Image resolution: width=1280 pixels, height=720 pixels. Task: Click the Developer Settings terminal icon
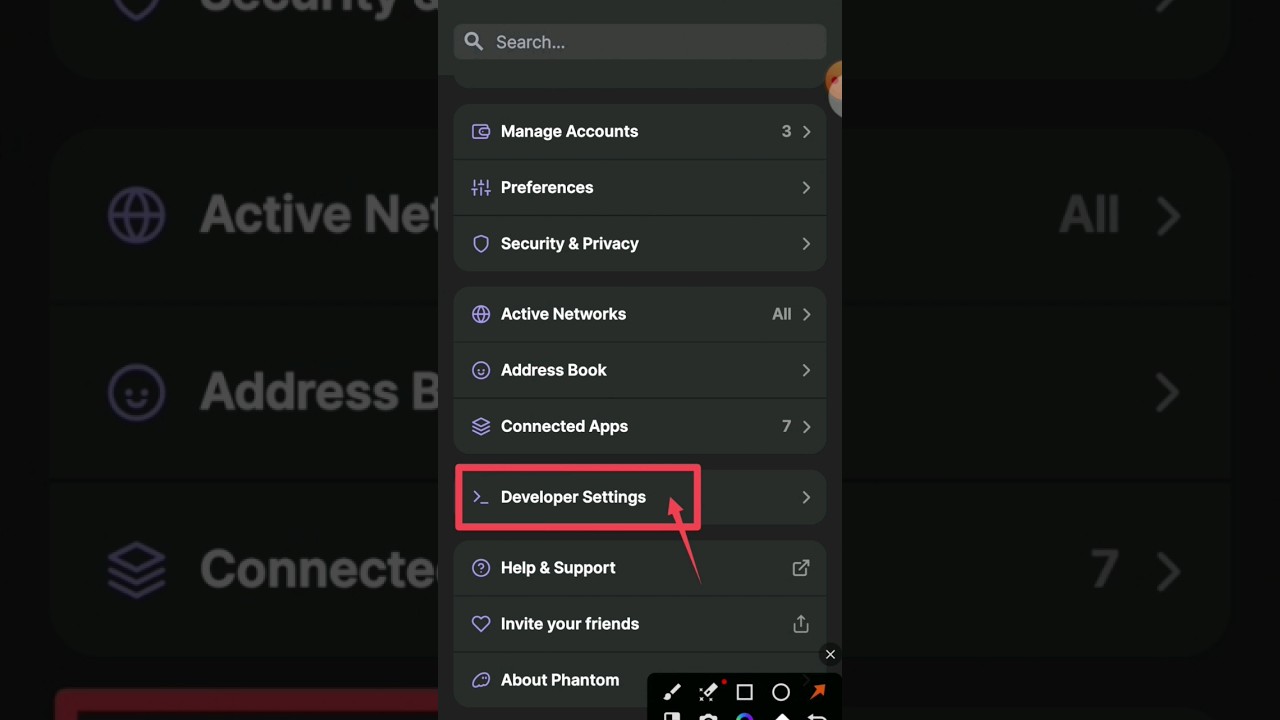(x=481, y=497)
